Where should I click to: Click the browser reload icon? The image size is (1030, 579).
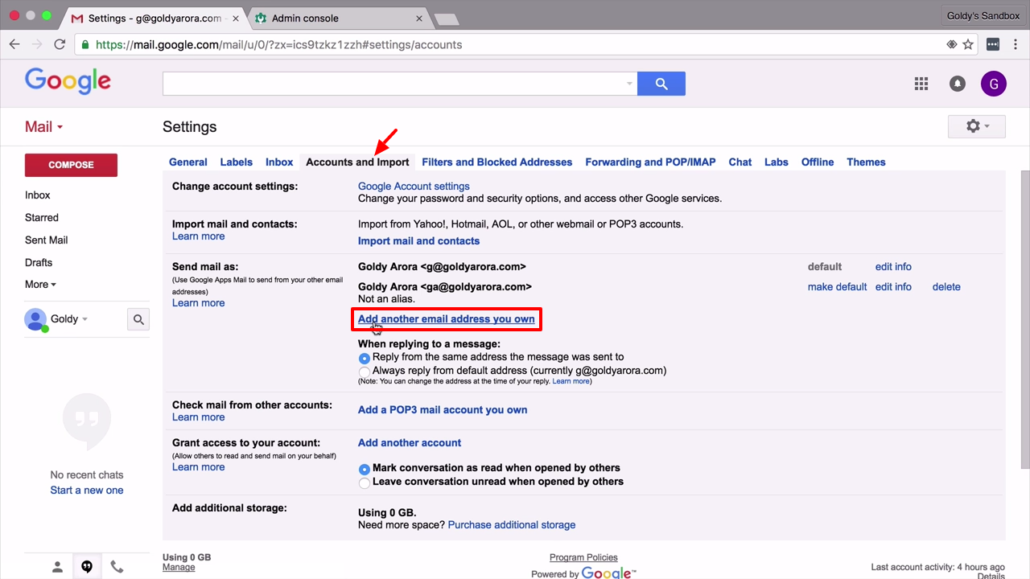tap(60, 45)
